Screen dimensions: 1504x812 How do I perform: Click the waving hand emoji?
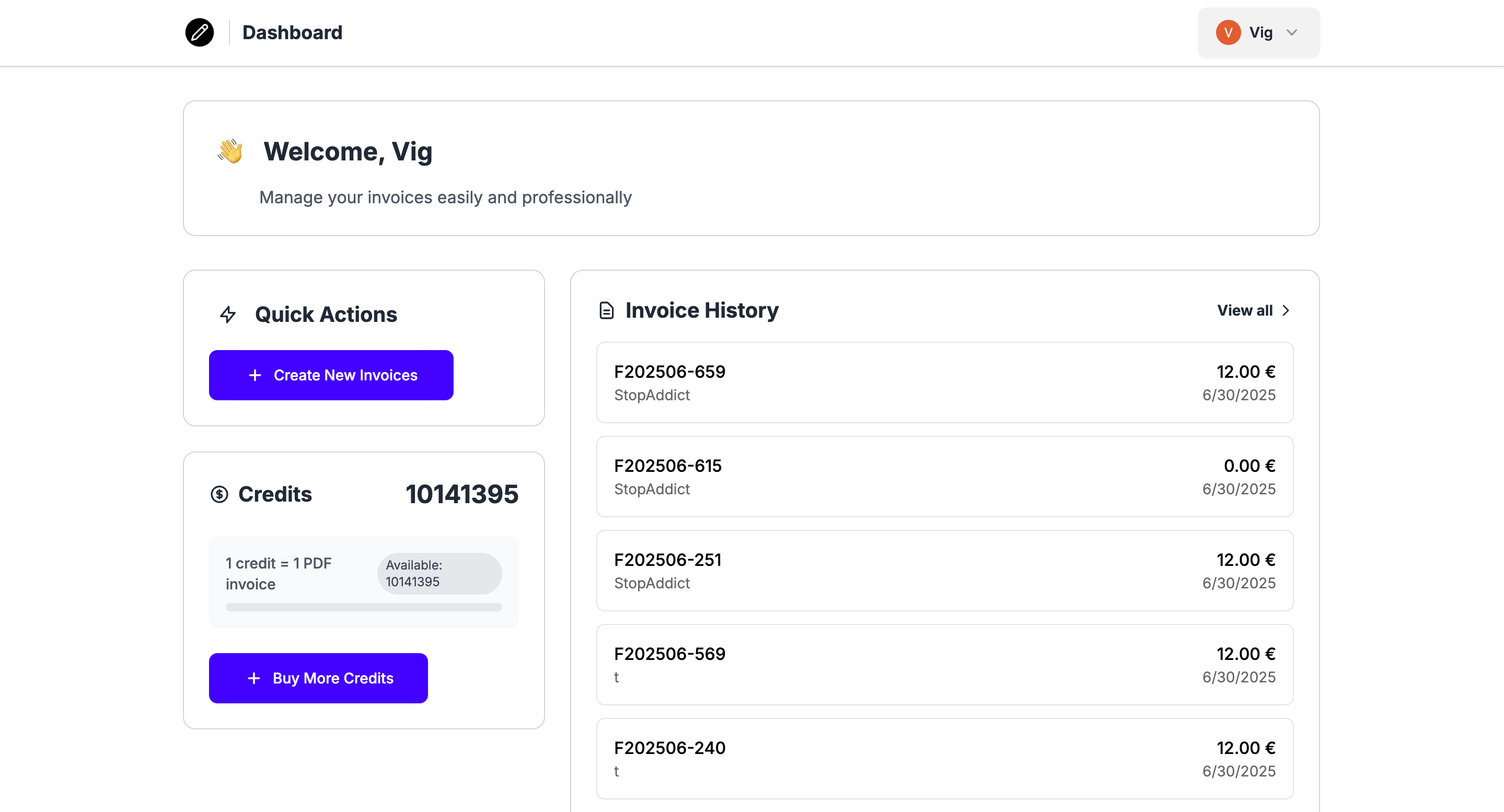tap(230, 151)
